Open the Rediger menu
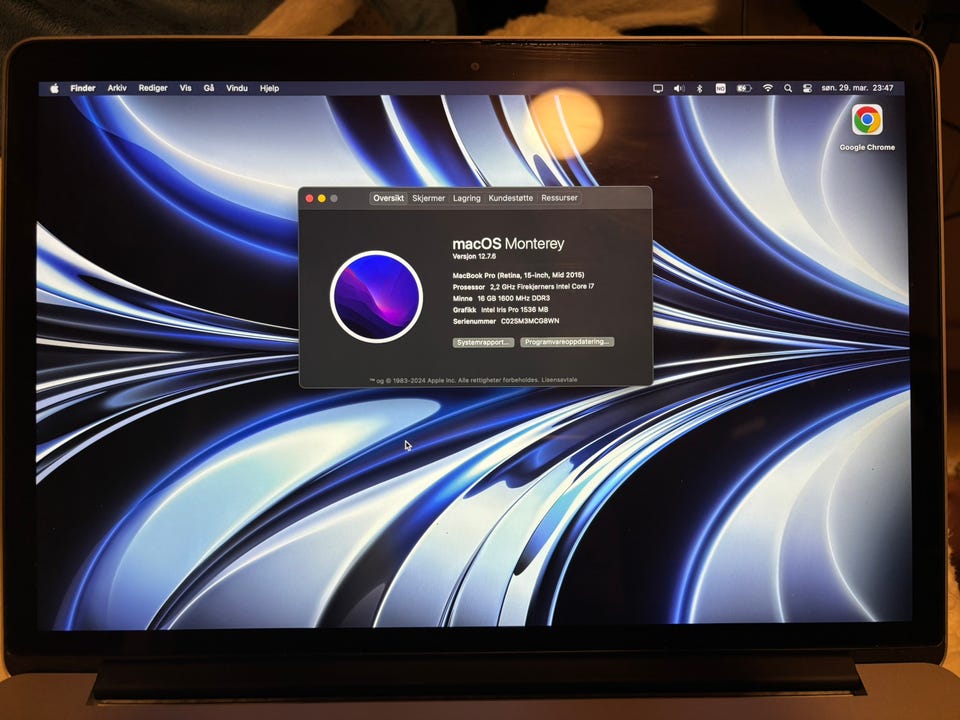The width and height of the screenshot is (960, 720). click(153, 88)
